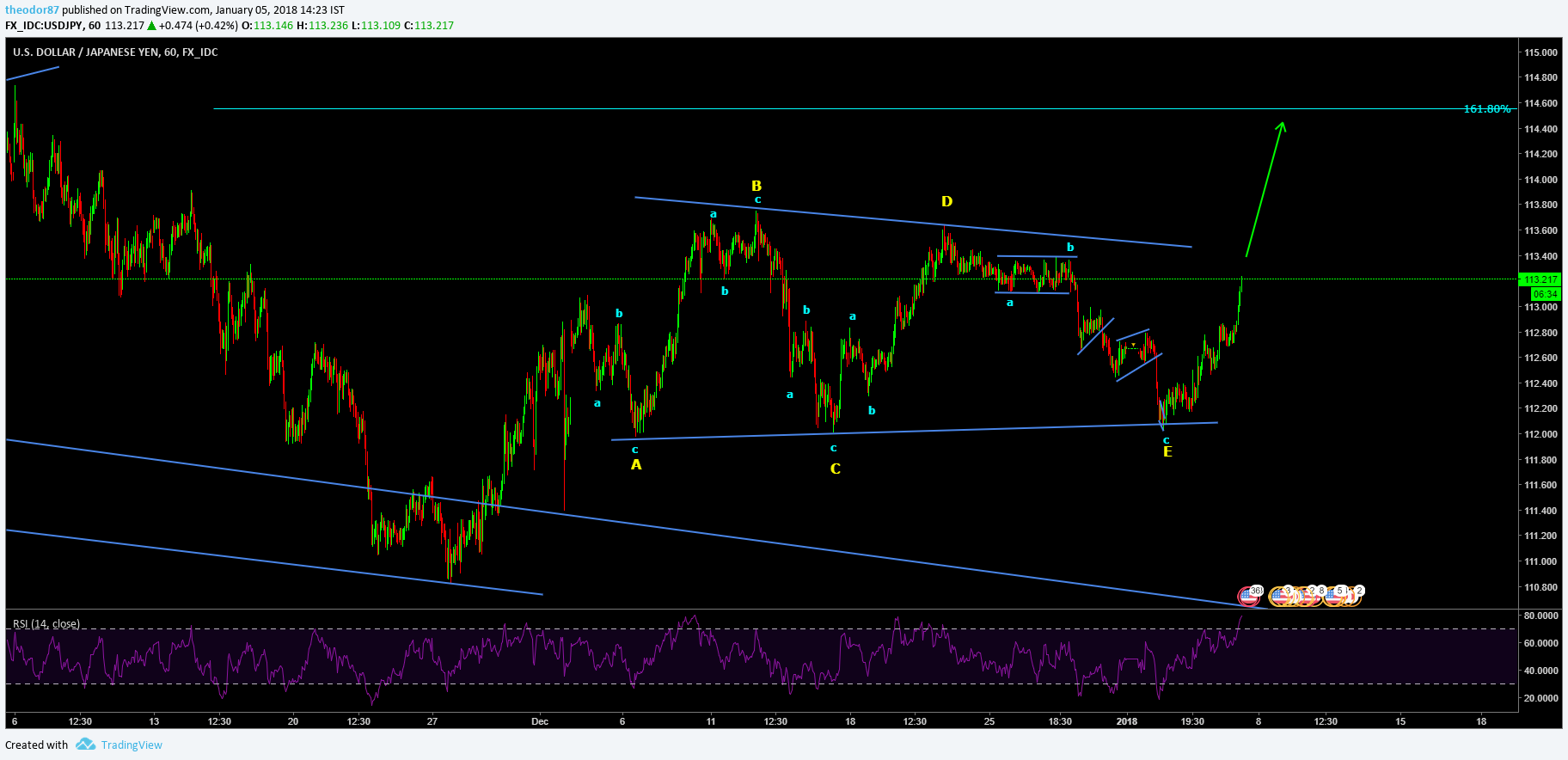Click the RSI (14, close) indicator label

click(46, 624)
